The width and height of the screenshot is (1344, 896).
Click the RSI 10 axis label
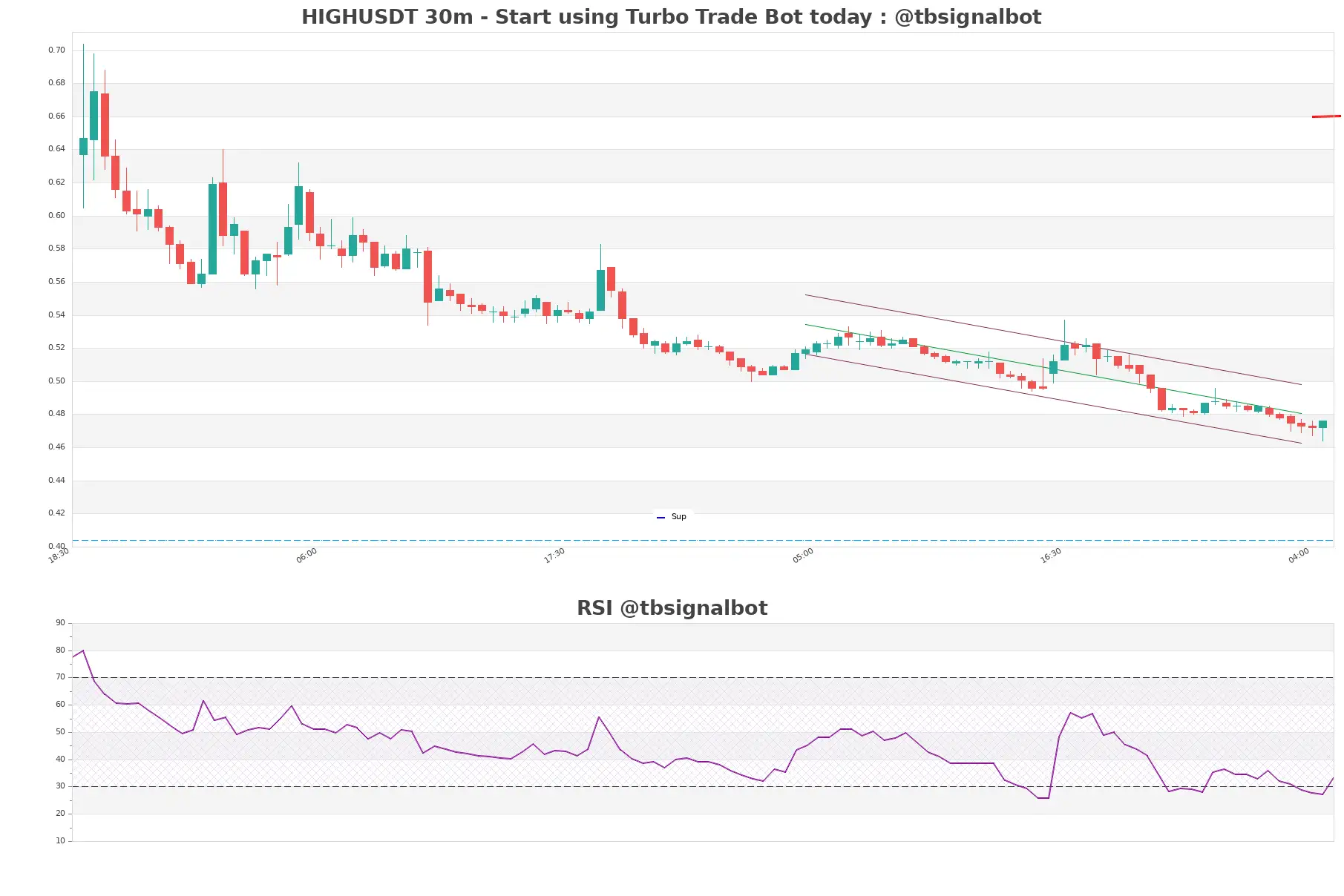click(60, 841)
